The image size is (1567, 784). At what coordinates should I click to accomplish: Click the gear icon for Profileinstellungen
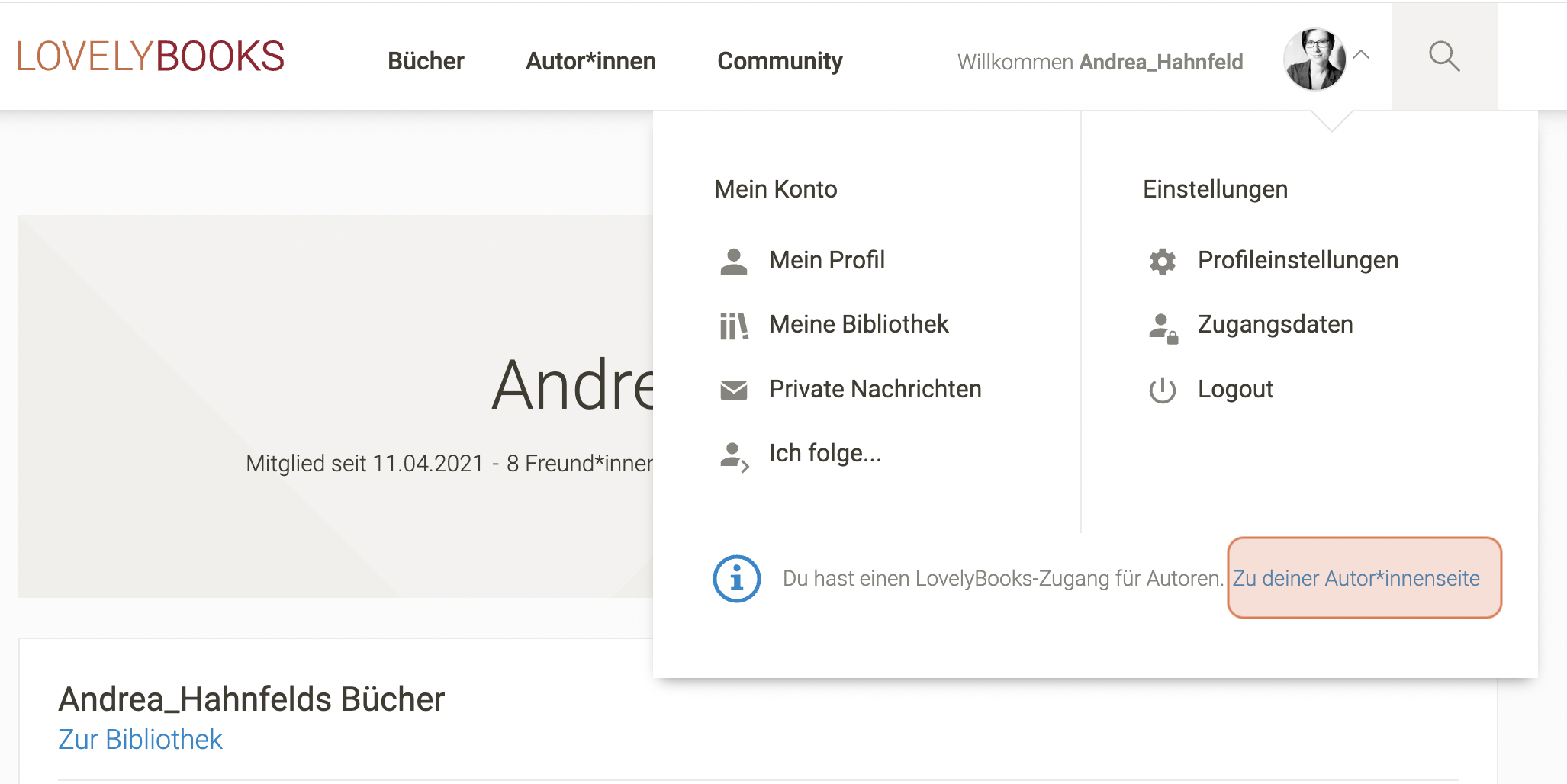[1163, 262]
